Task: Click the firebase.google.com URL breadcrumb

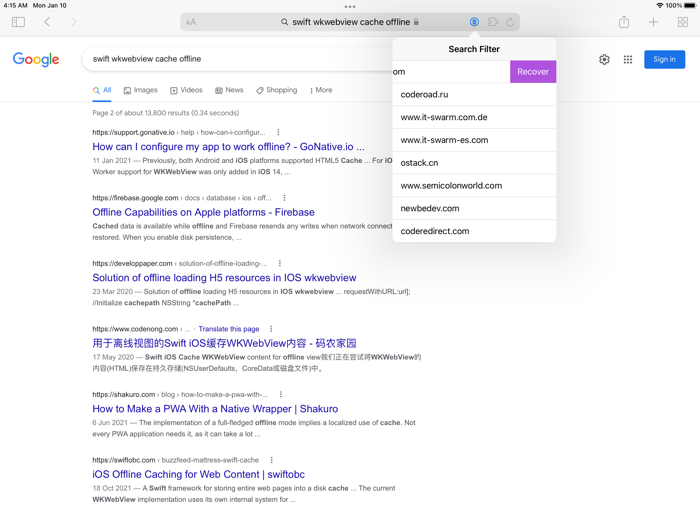Action: (182, 198)
